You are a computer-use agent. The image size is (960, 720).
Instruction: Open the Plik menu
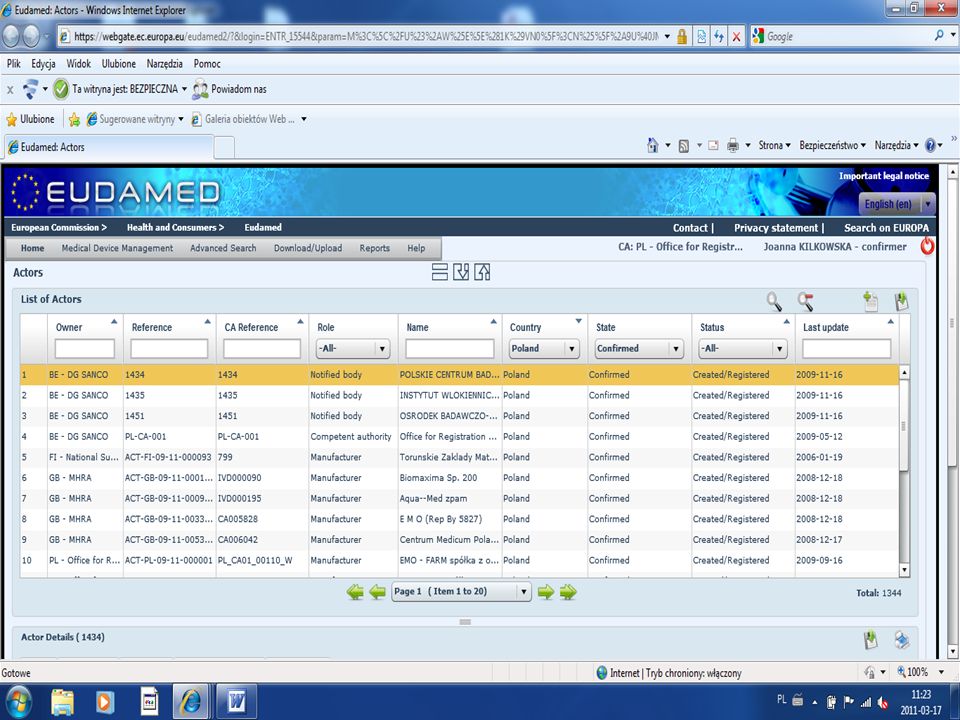13,64
